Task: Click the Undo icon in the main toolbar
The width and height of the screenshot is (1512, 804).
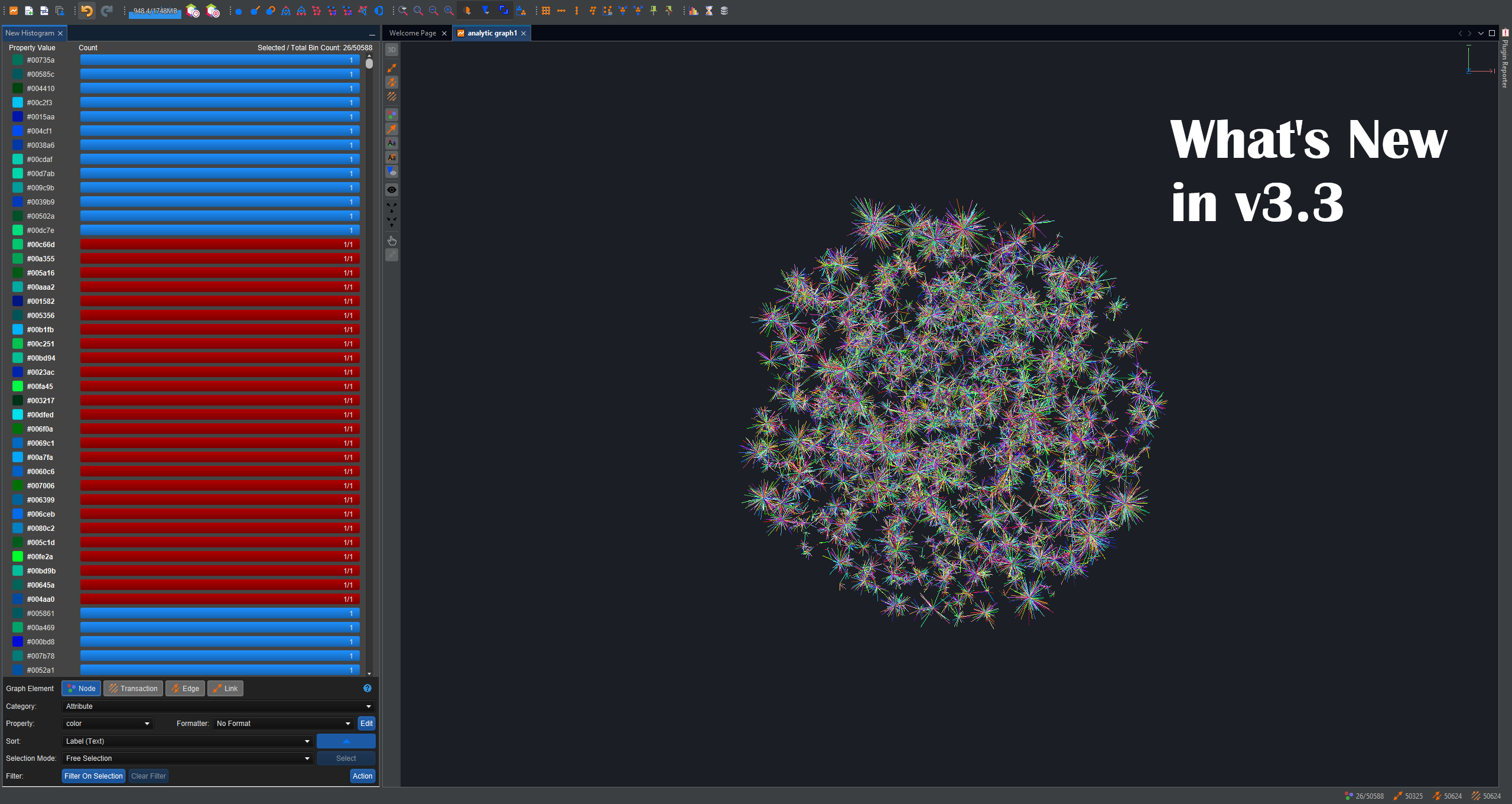Action: pos(86,10)
